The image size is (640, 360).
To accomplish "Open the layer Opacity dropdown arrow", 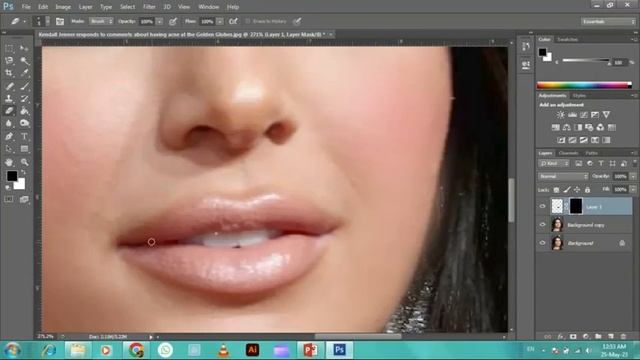I will pyautogui.click(x=633, y=176).
